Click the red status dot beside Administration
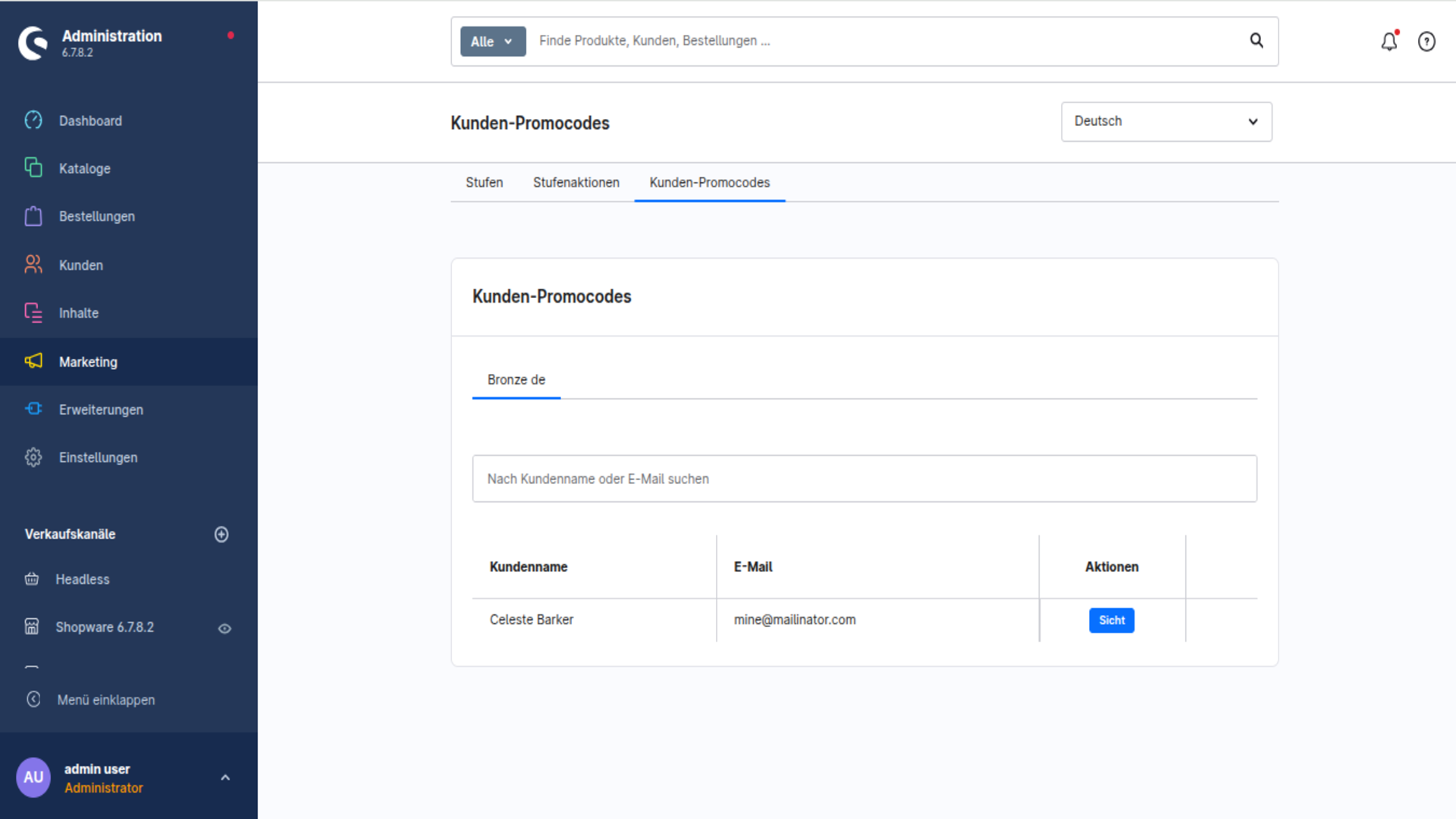This screenshot has height=819, width=1456. [x=231, y=36]
